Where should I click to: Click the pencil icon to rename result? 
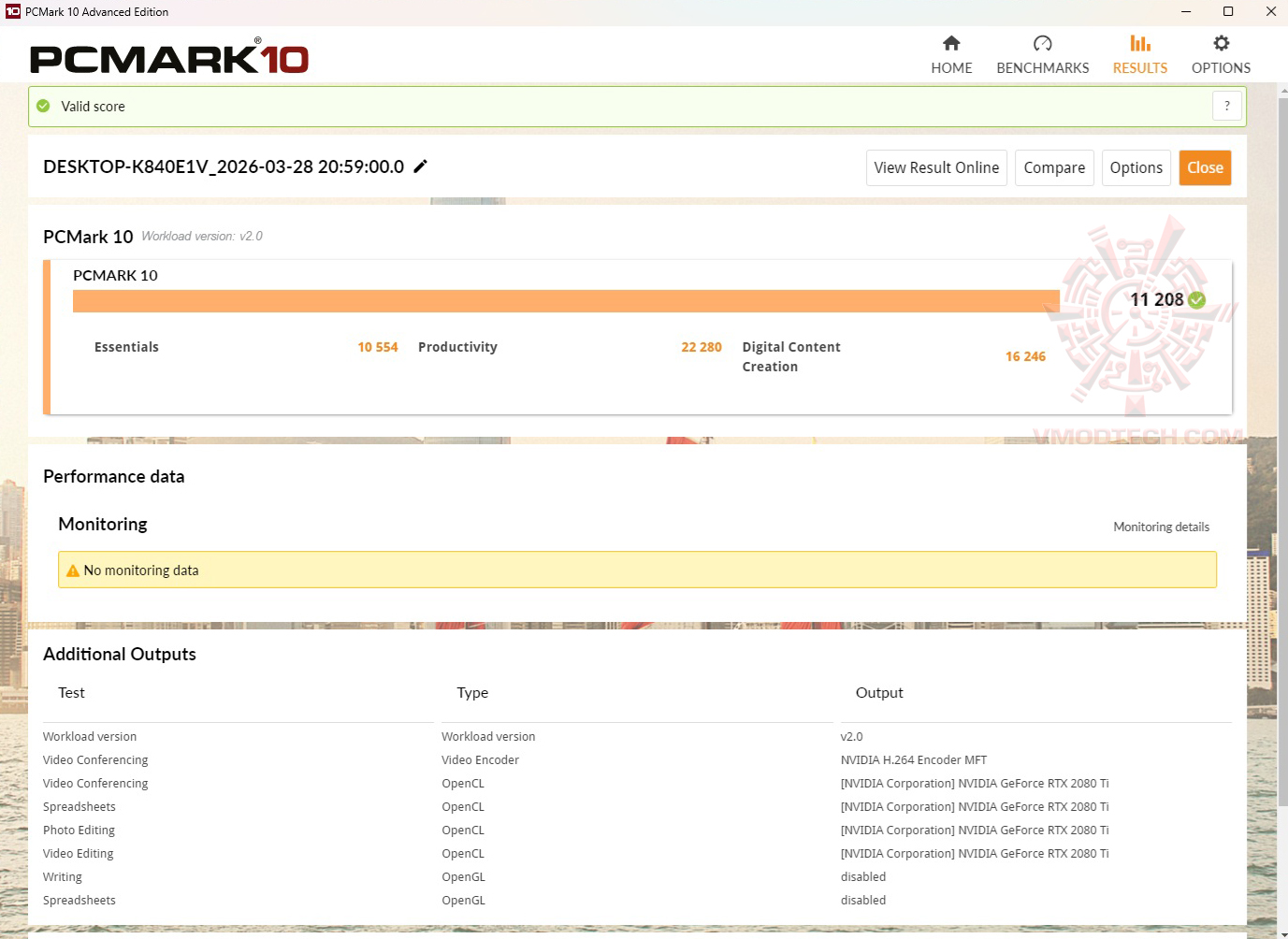421,166
